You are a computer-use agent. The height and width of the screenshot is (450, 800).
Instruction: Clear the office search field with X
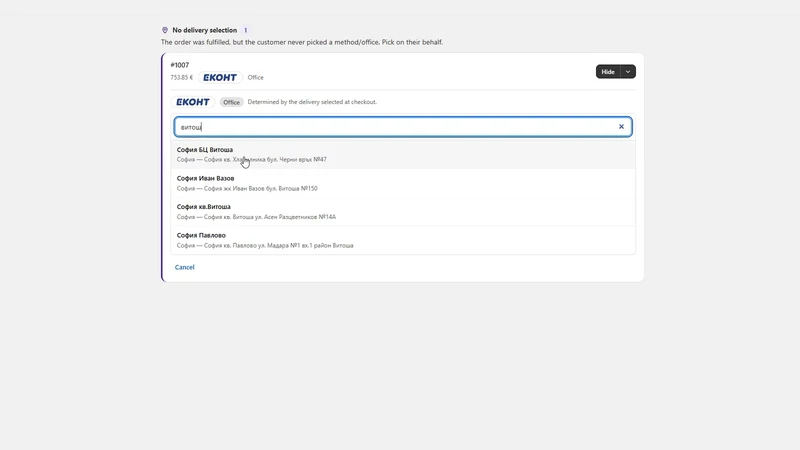click(x=621, y=127)
